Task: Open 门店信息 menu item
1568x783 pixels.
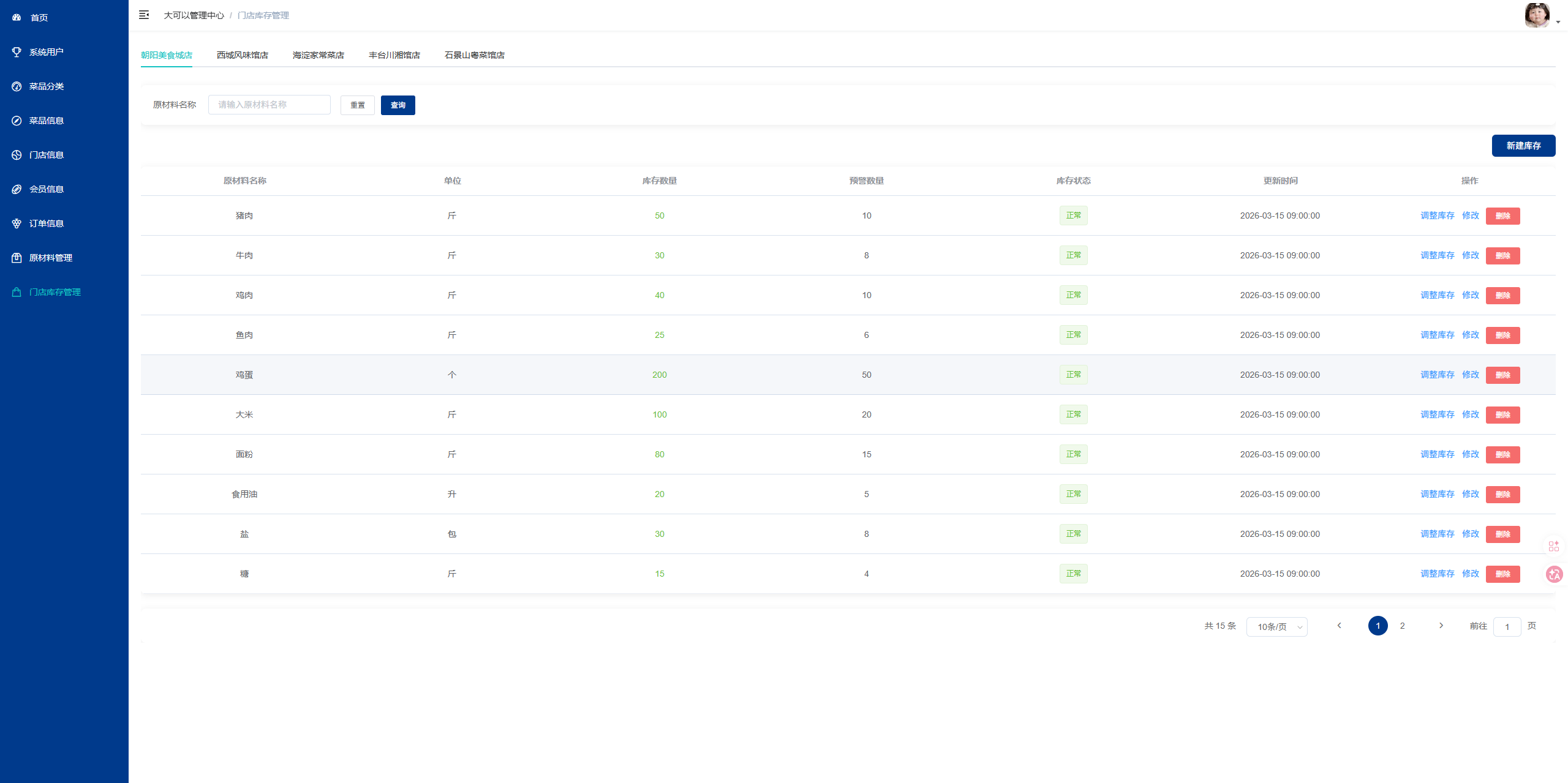Action: [x=64, y=155]
